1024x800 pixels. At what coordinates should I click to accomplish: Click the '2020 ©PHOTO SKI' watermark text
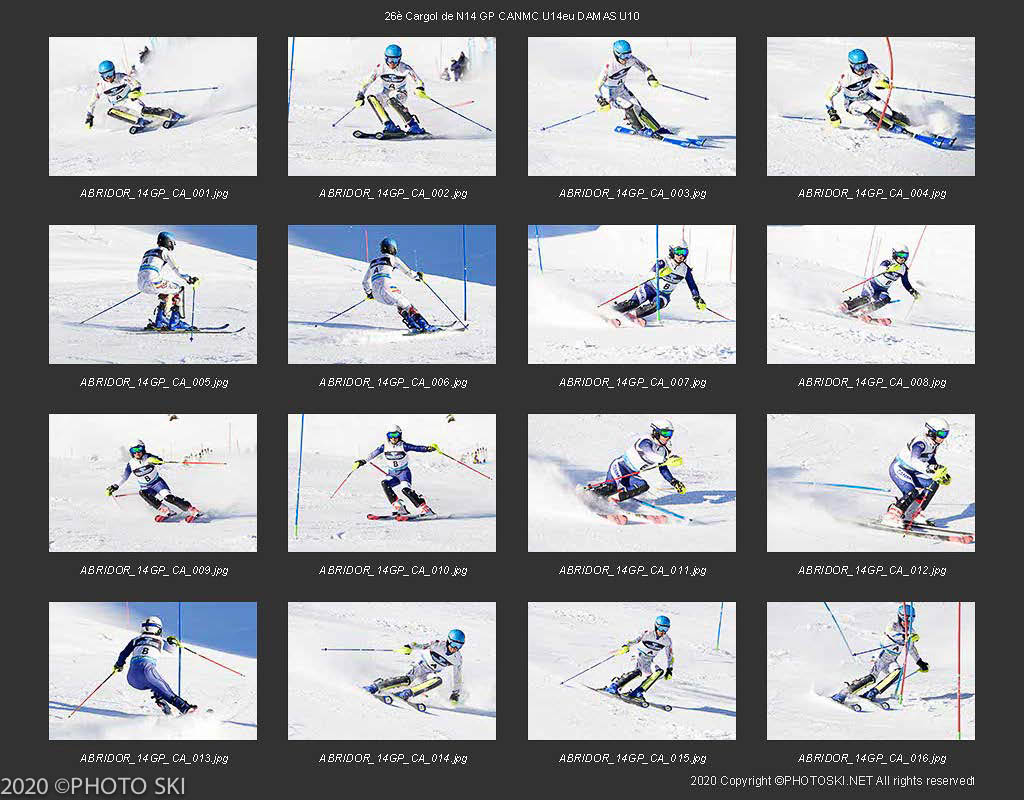pyautogui.click(x=93, y=786)
